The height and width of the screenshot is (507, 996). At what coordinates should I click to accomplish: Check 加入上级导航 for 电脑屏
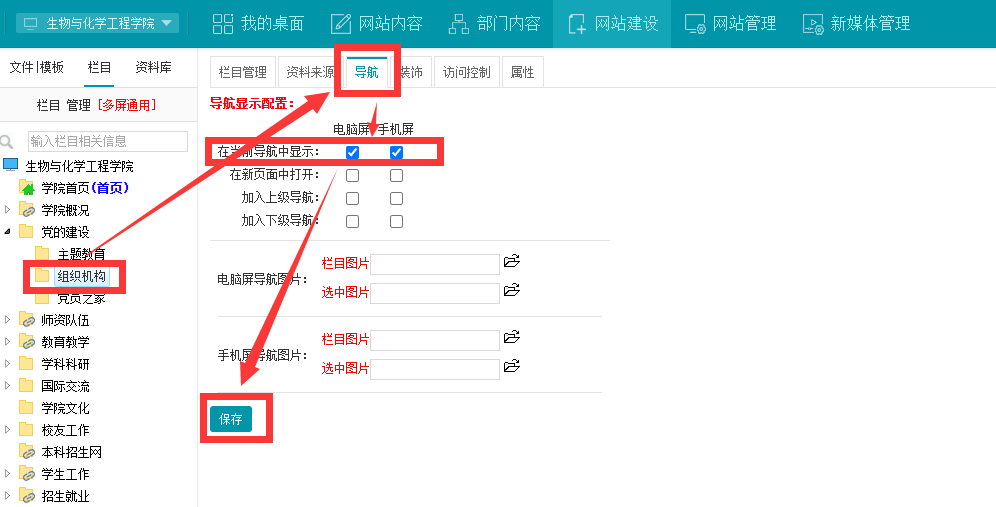pos(352,198)
